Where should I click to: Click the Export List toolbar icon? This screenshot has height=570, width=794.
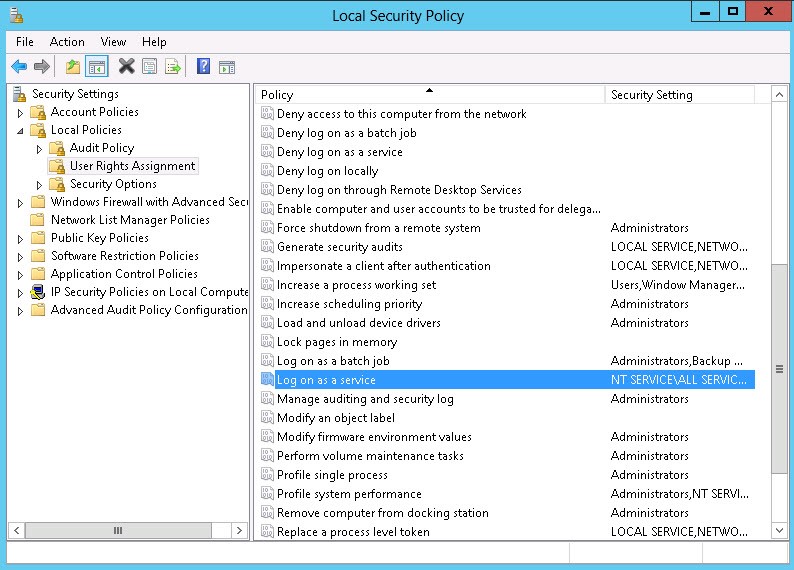[x=173, y=67]
